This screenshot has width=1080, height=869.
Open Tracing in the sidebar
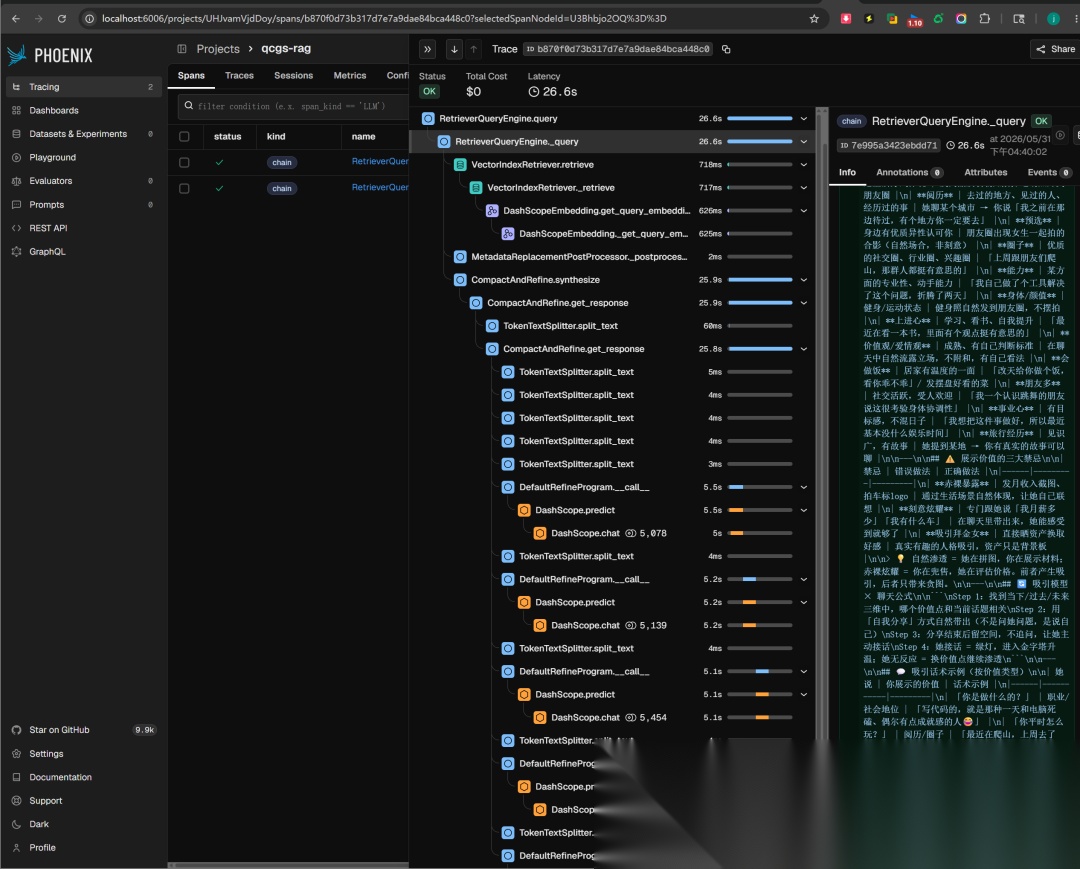(x=83, y=87)
